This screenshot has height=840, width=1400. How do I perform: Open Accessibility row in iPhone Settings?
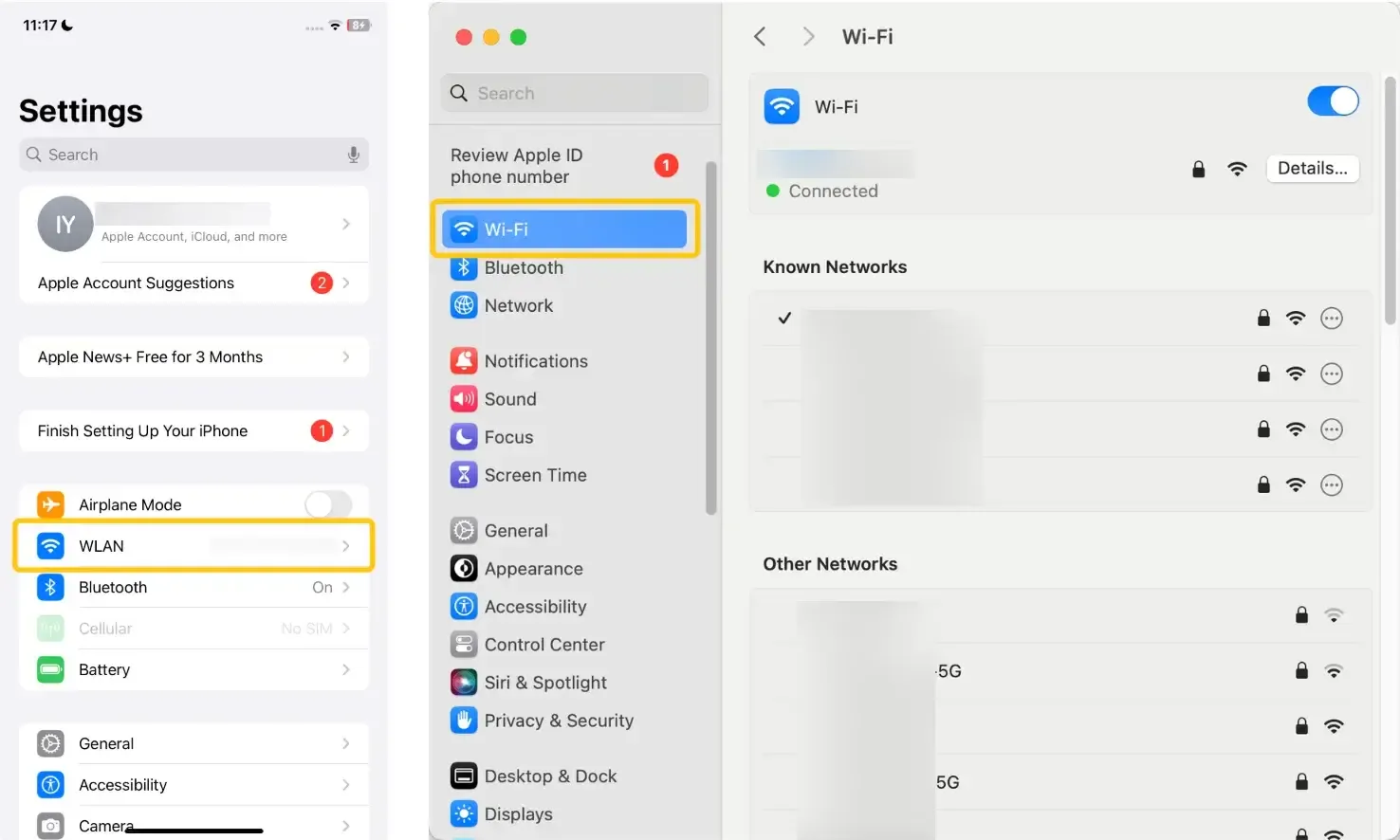tap(193, 785)
